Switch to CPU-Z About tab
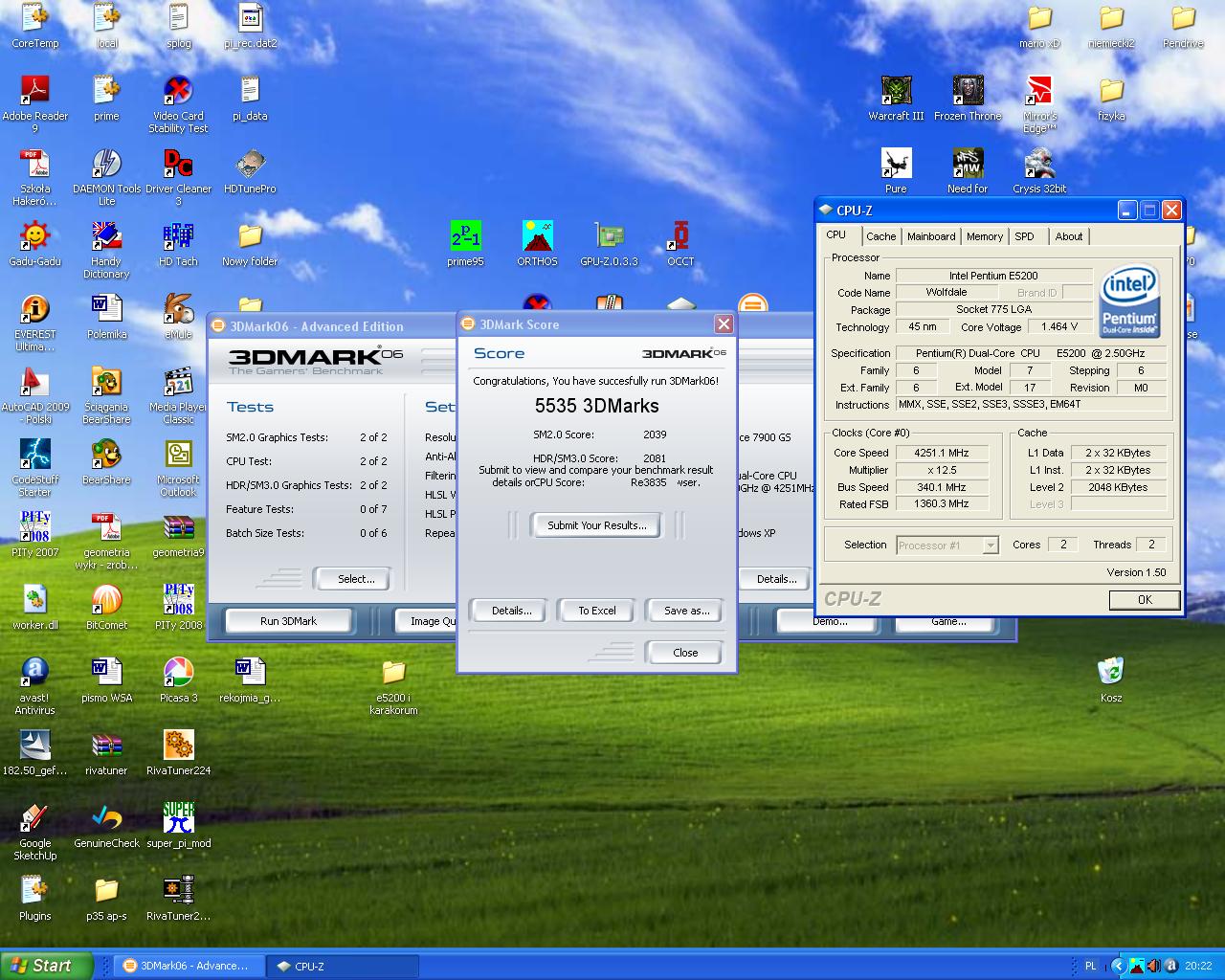This screenshot has width=1225, height=980. pyautogui.click(x=1069, y=236)
